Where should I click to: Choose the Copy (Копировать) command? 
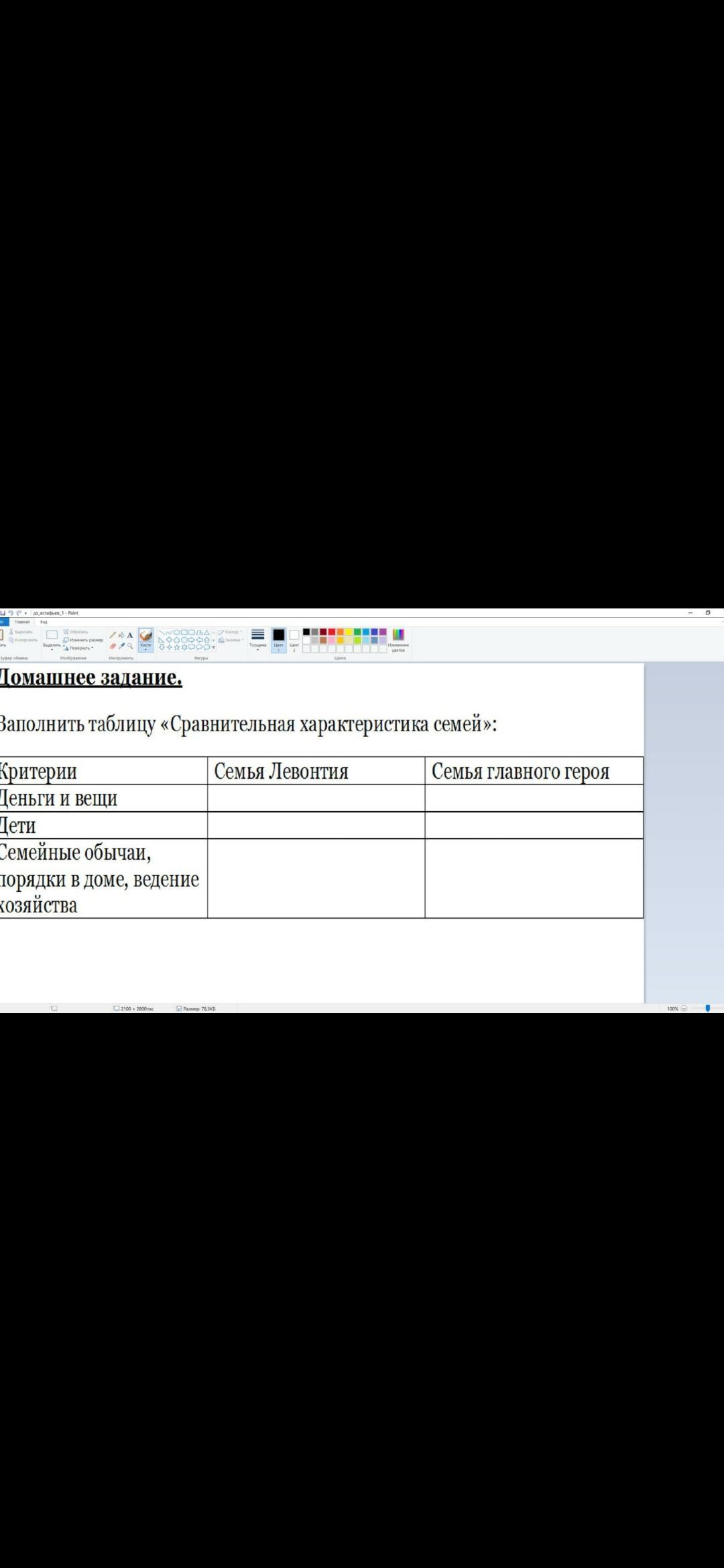(23, 640)
